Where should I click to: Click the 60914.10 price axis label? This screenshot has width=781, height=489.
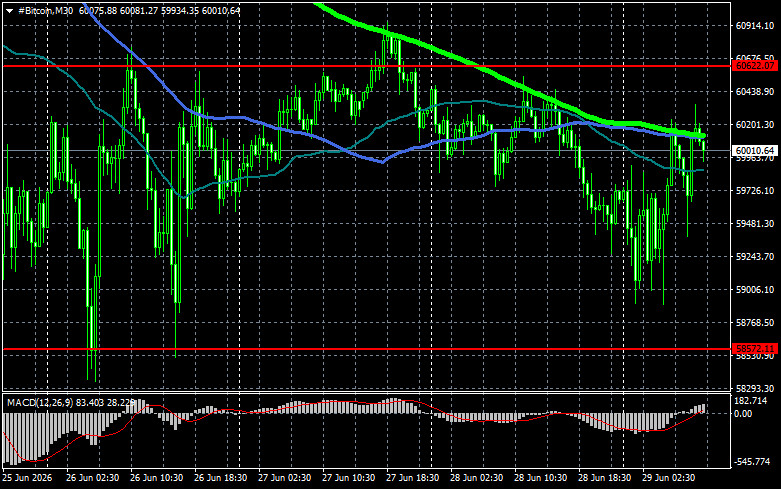click(755, 26)
